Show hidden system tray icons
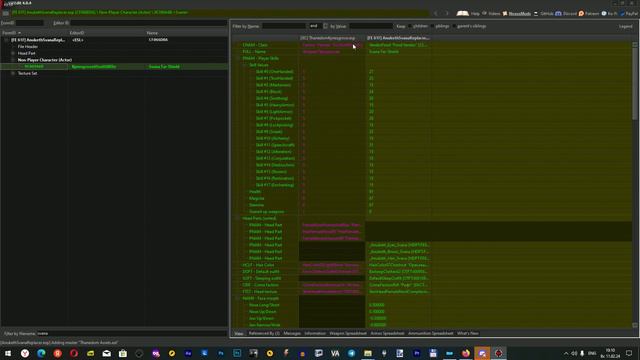This screenshot has width=640, height=360. [x=566, y=353]
